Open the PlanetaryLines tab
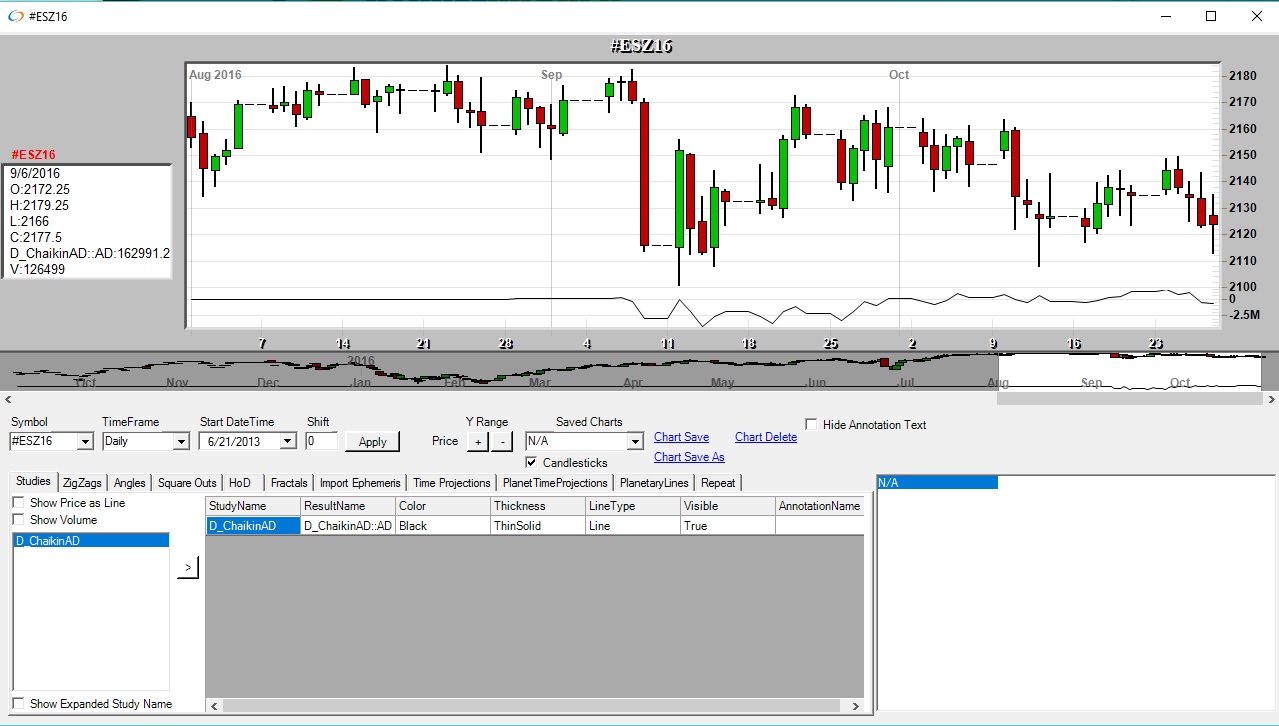Image resolution: width=1279 pixels, height=726 pixels. pyautogui.click(x=654, y=483)
